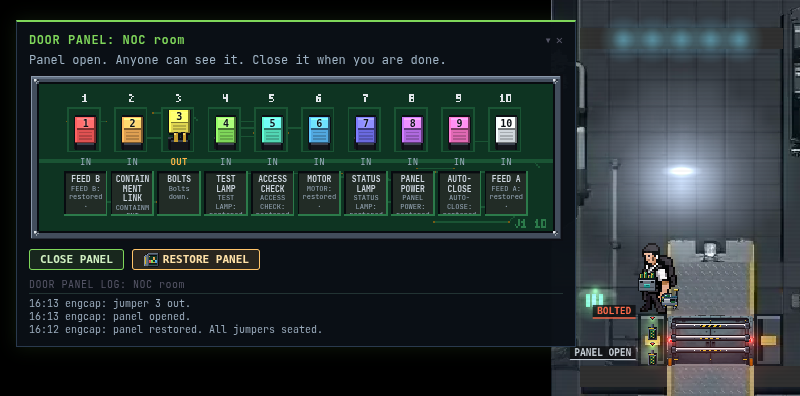Click the IN status under jumper 10
The width and height of the screenshot is (800, 396).
(506, 162)
